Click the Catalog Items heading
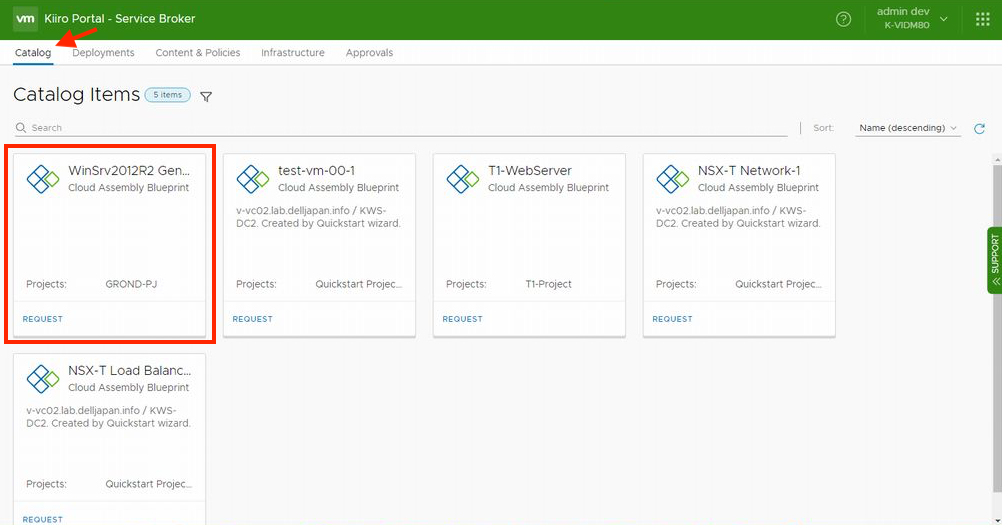Viewport: 1002px width, 525px height. pyautogui.click(x=77, y=95)
